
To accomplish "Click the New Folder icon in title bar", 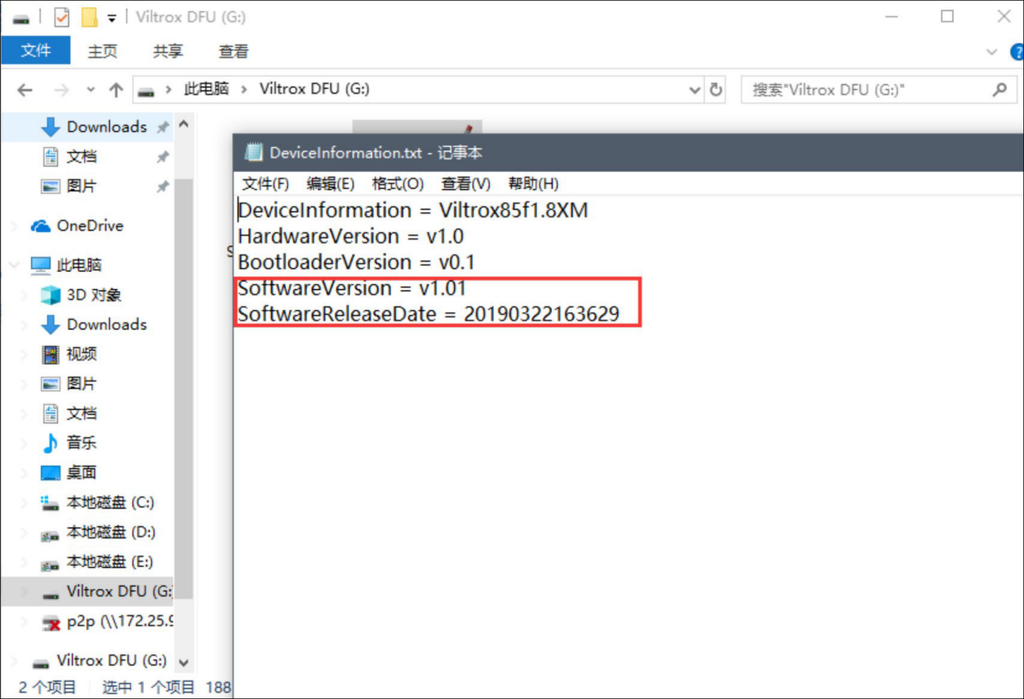I will click(89, 17).
